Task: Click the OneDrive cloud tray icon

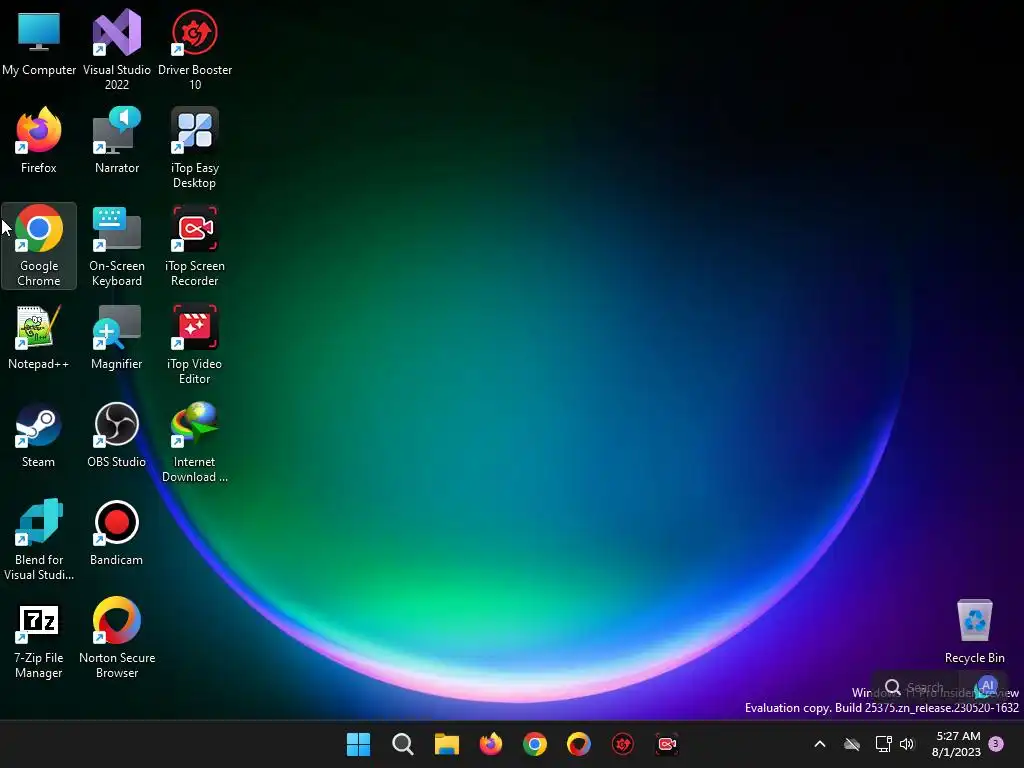Action: point(852,744)
